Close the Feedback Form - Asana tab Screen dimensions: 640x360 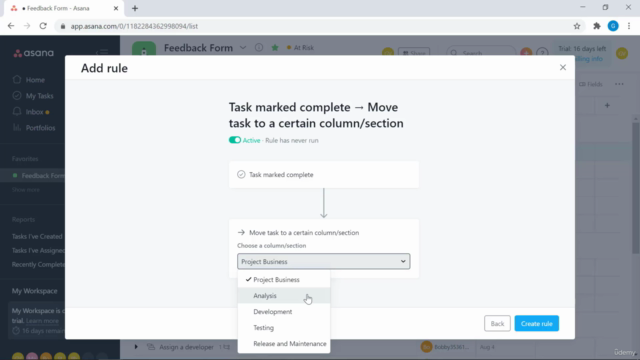coord(116,8)
